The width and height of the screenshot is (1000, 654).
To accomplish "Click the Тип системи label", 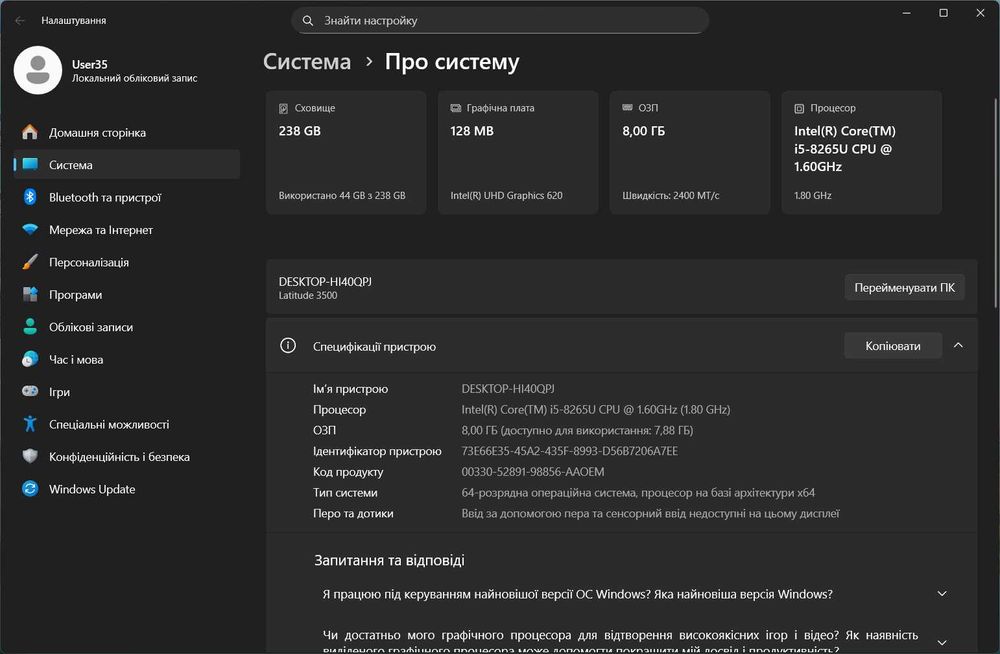I will coord(345,493).
